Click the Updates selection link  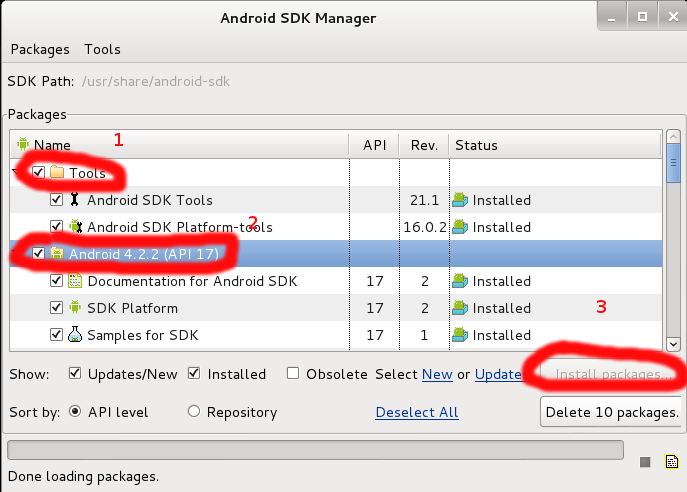pyautogui.click(x=499, y=375)
